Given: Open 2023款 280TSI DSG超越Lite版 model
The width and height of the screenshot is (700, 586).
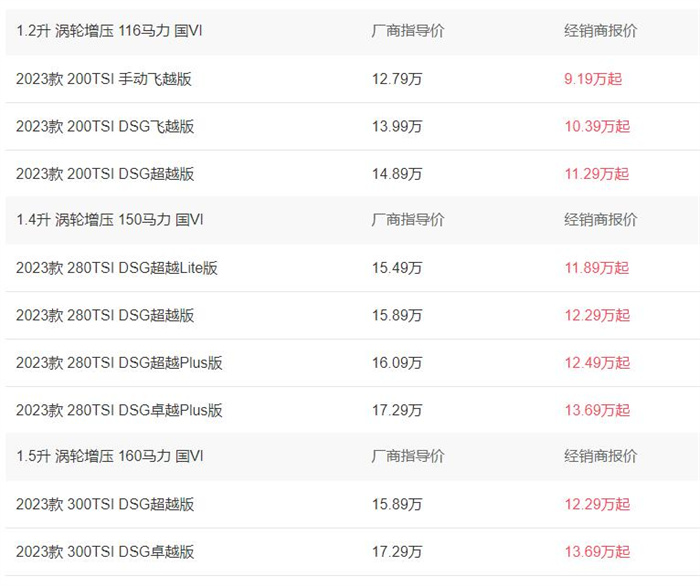Looking at the screenshot, I should 117,268.
